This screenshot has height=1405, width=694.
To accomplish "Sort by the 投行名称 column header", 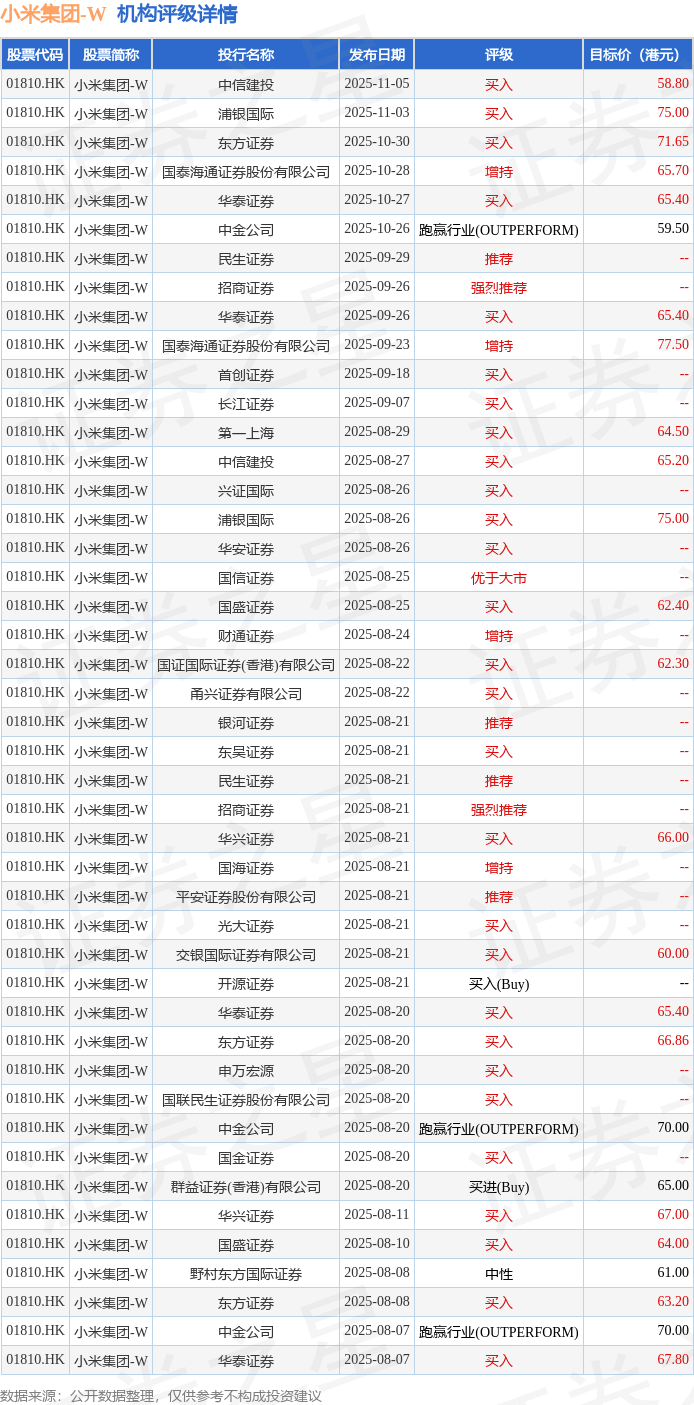I will 245,55.
